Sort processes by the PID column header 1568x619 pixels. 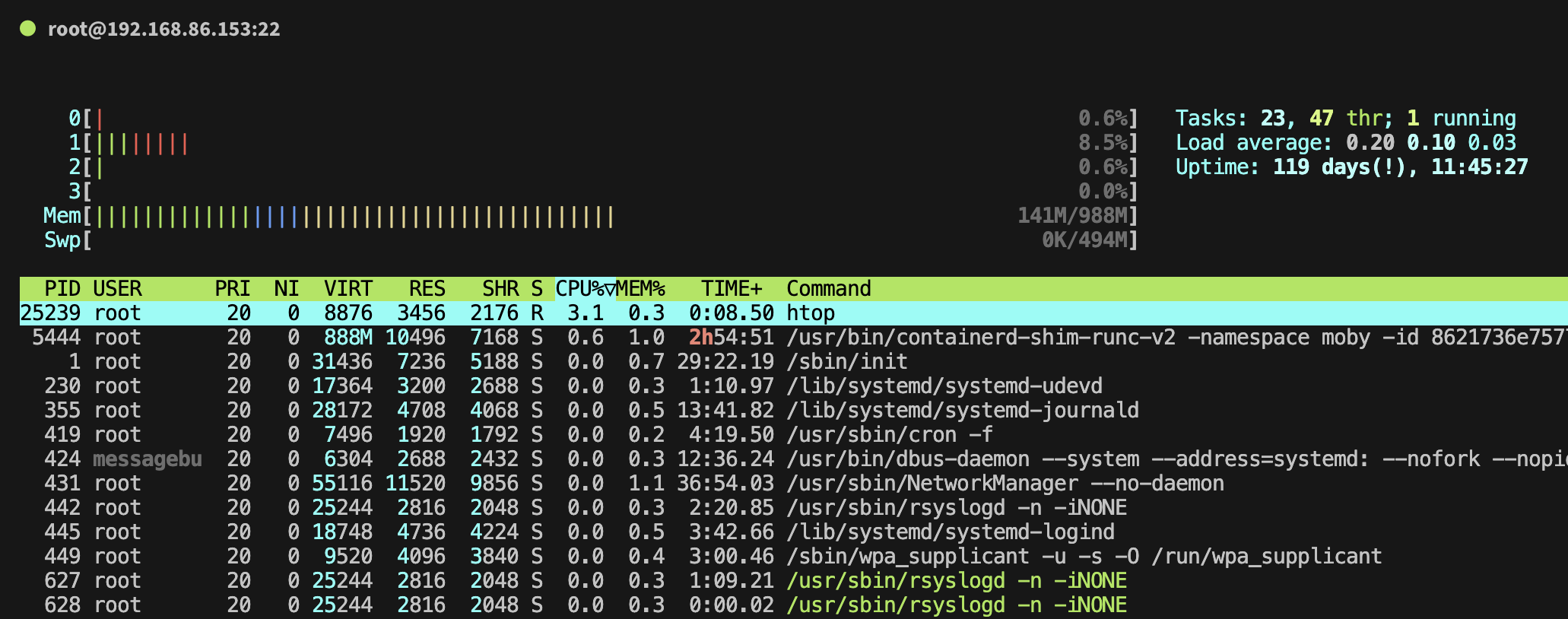click(62, 288)
